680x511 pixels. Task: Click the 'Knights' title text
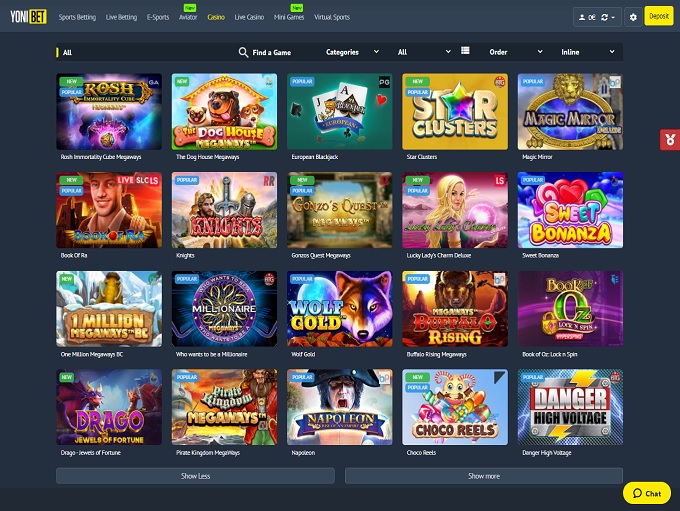pos(185,256)
